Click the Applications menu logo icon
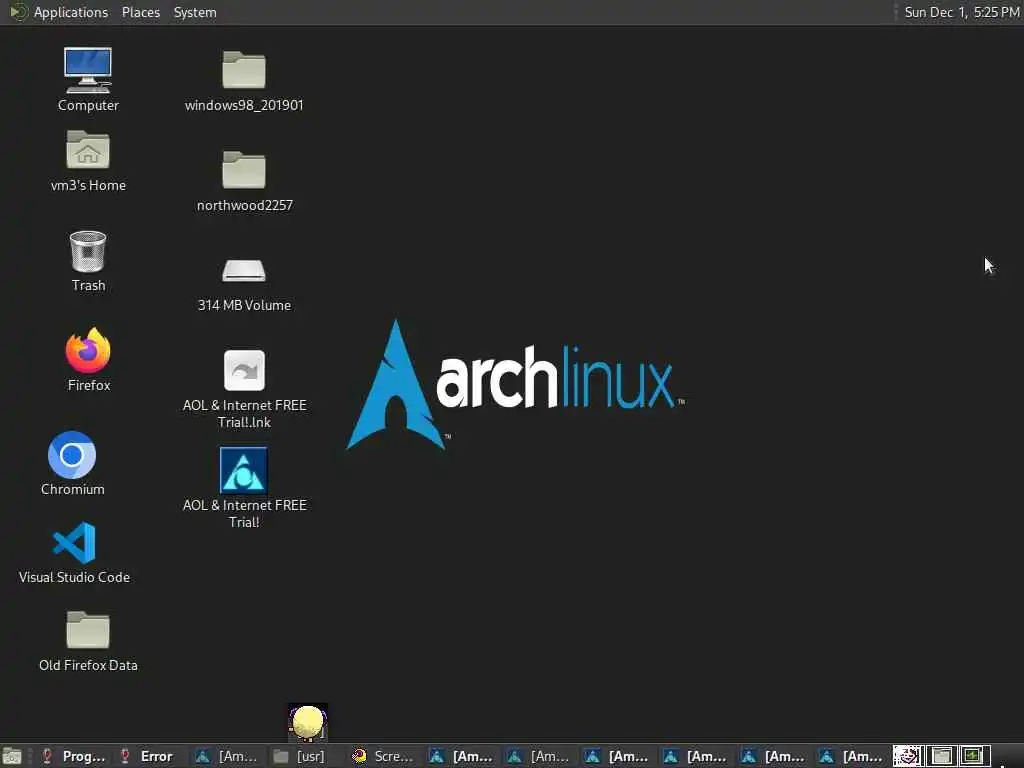This screenshot has height=768, width=1024. click(x=18, y=12)
